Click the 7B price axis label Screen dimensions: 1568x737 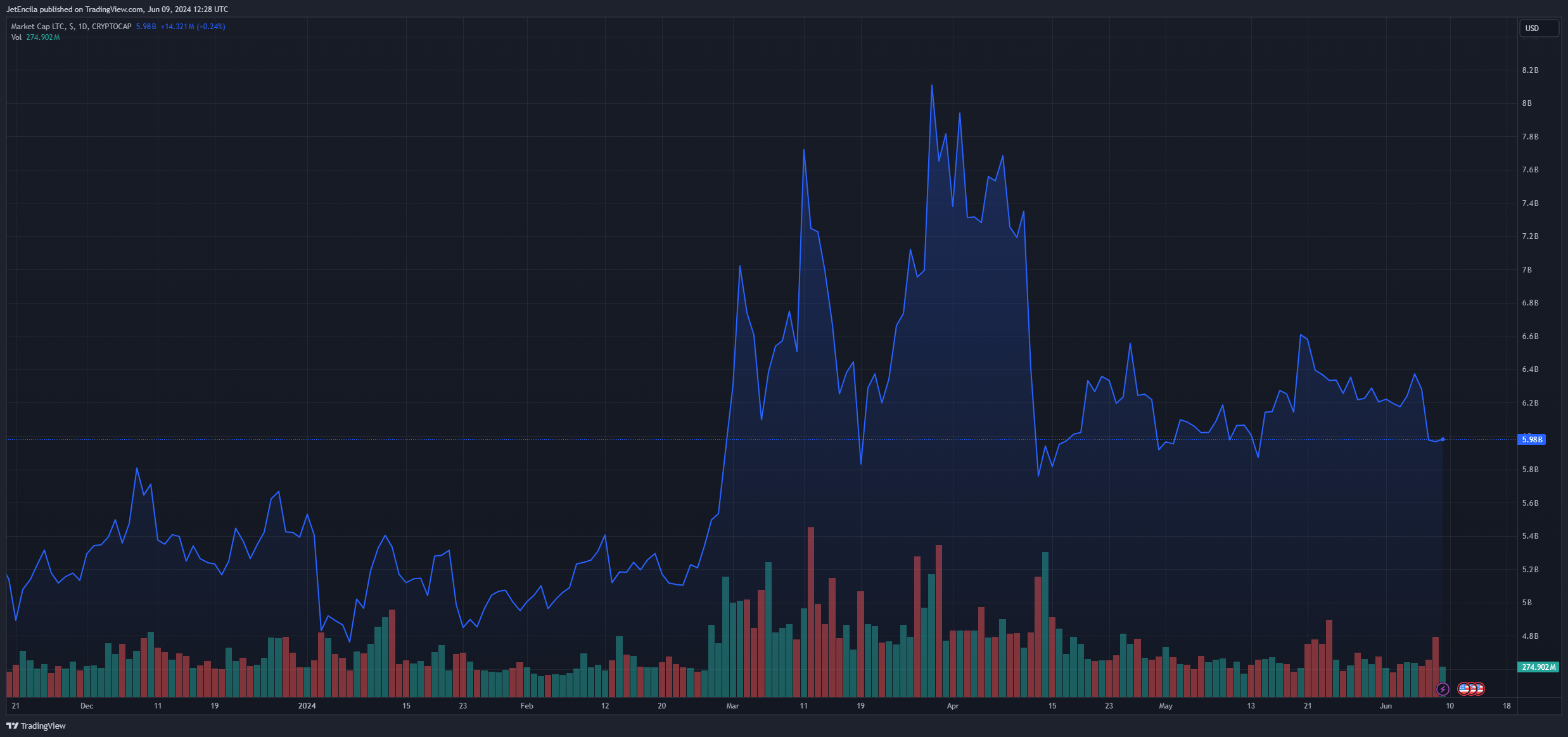(1527, 270)
